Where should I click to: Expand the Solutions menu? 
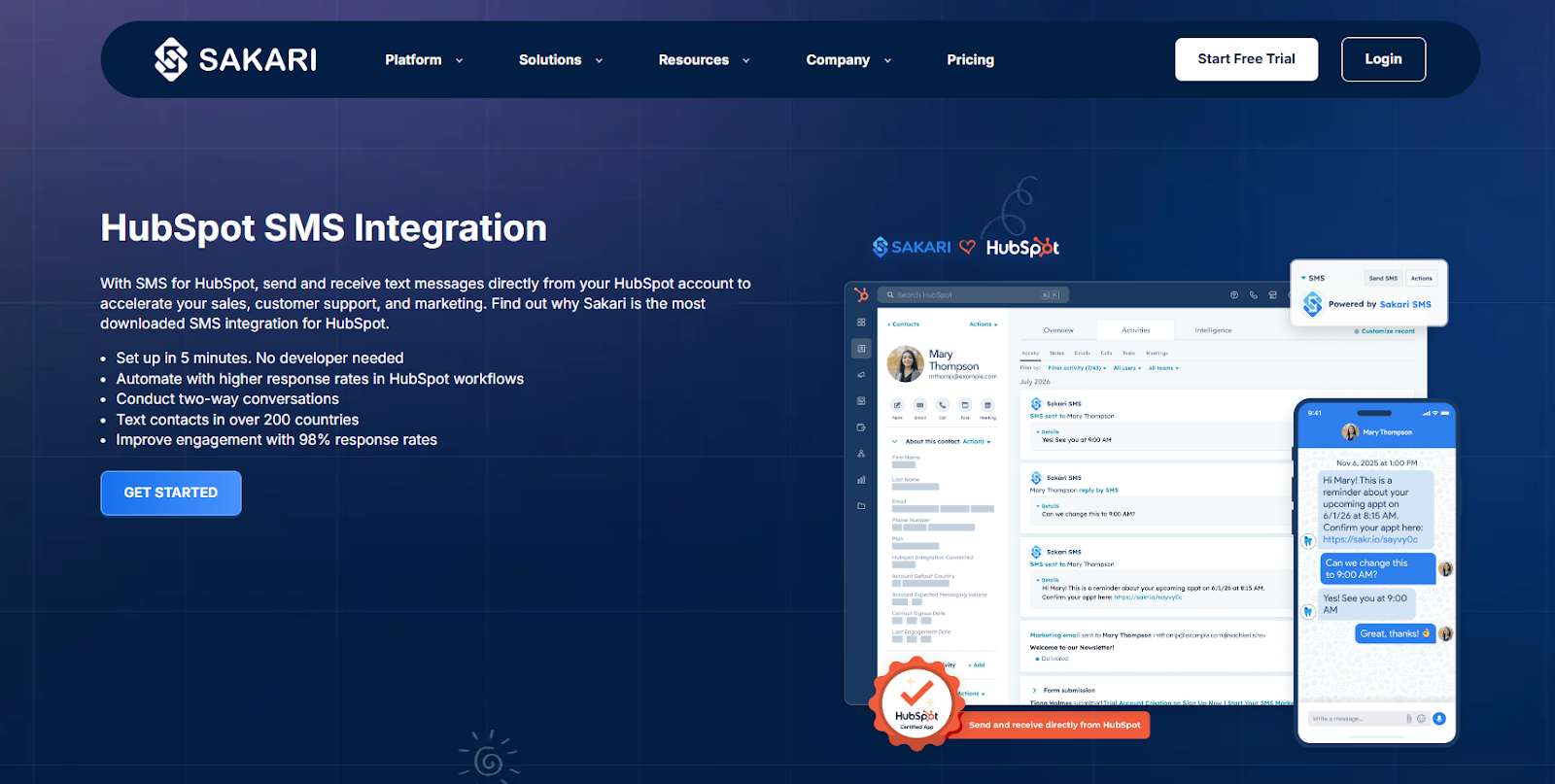tap(561, 59)
